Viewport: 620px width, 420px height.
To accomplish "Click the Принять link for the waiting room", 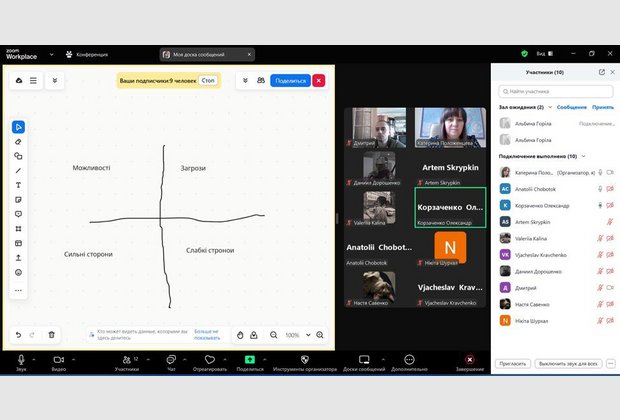I will pos(603,107).
